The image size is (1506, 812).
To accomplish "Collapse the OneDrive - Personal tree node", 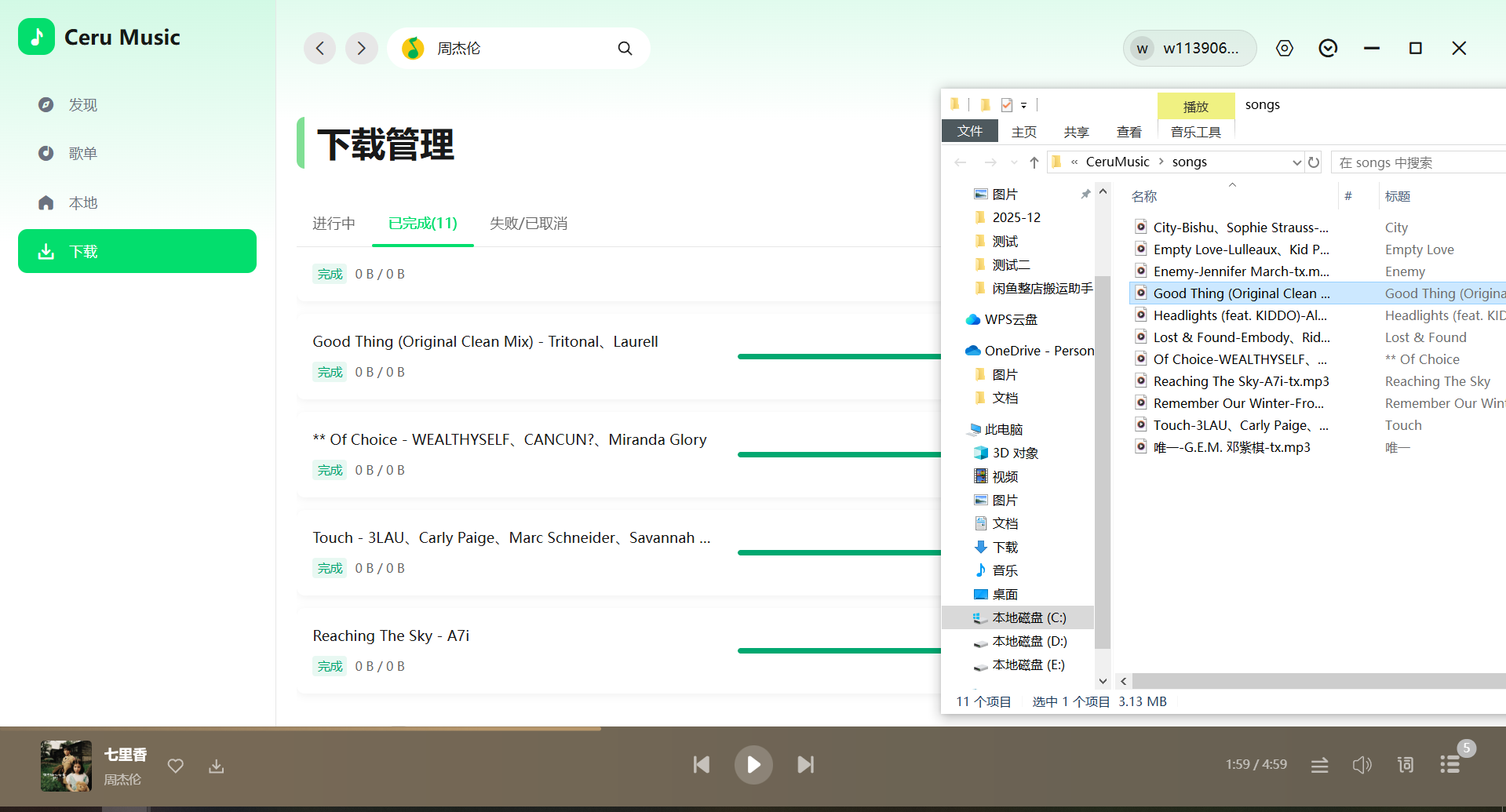I will coord(961,351).
